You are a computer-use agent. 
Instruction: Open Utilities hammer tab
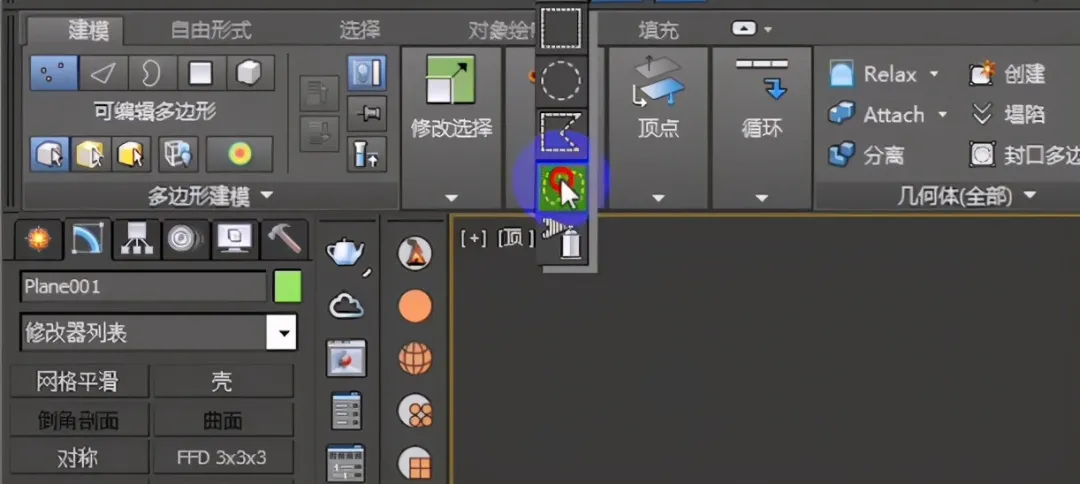(x=284, y=239)
